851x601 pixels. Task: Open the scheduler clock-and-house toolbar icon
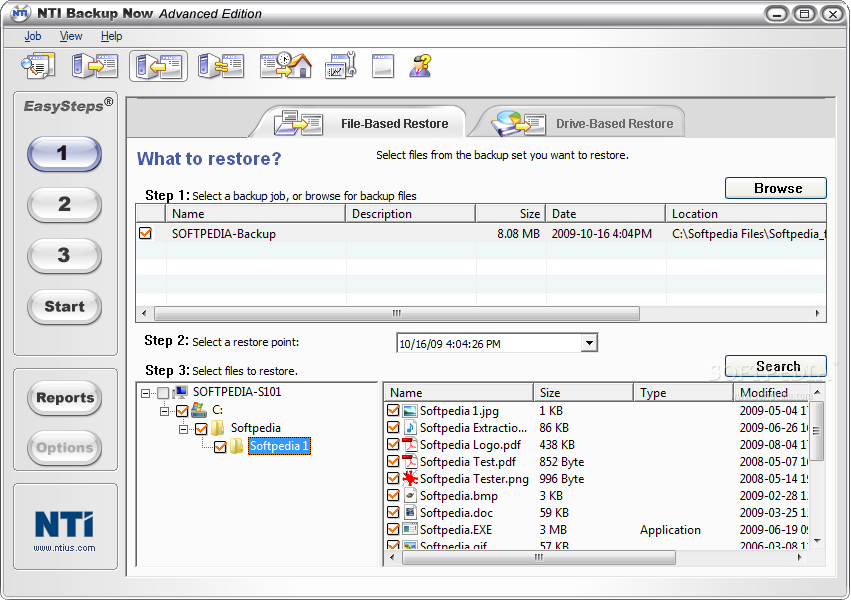click(286, 66)
